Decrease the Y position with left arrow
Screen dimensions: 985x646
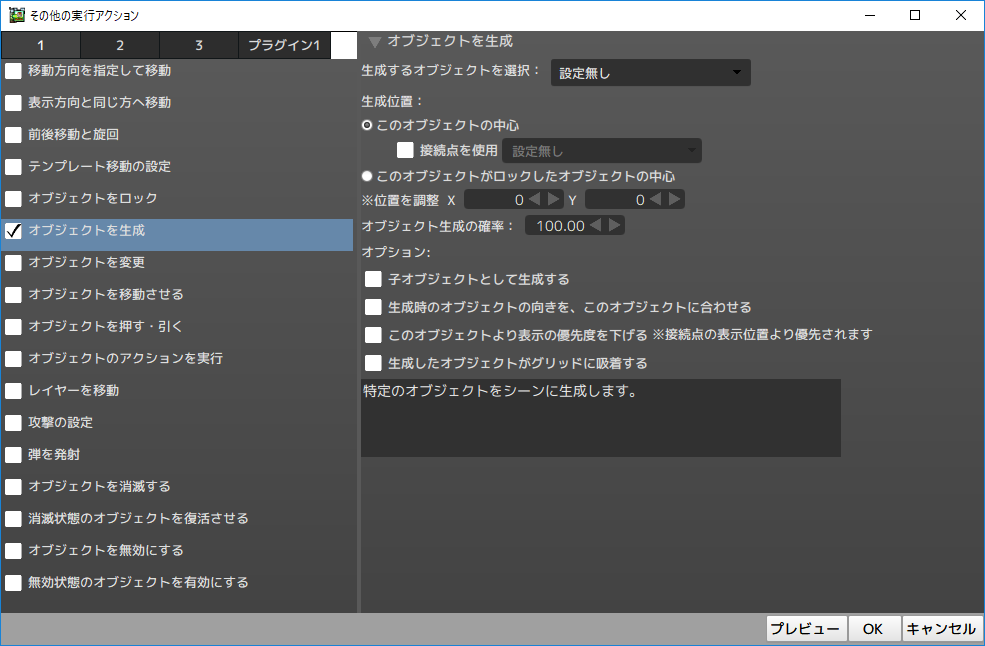656,199
